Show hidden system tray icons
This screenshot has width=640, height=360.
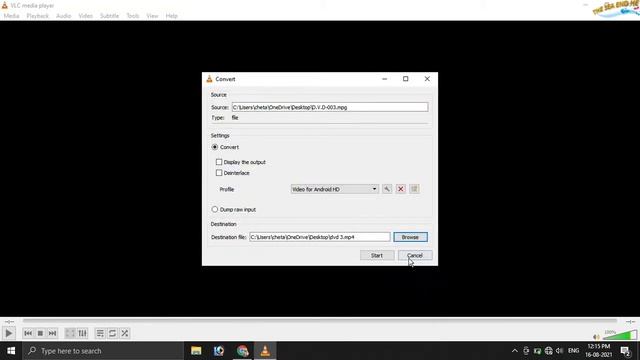(x=515, y=351)
